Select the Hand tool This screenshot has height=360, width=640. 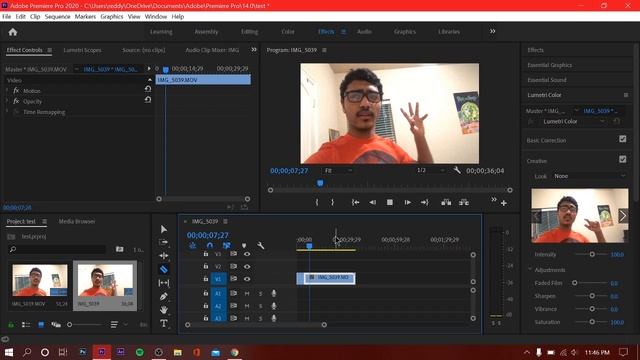point(164,310)
